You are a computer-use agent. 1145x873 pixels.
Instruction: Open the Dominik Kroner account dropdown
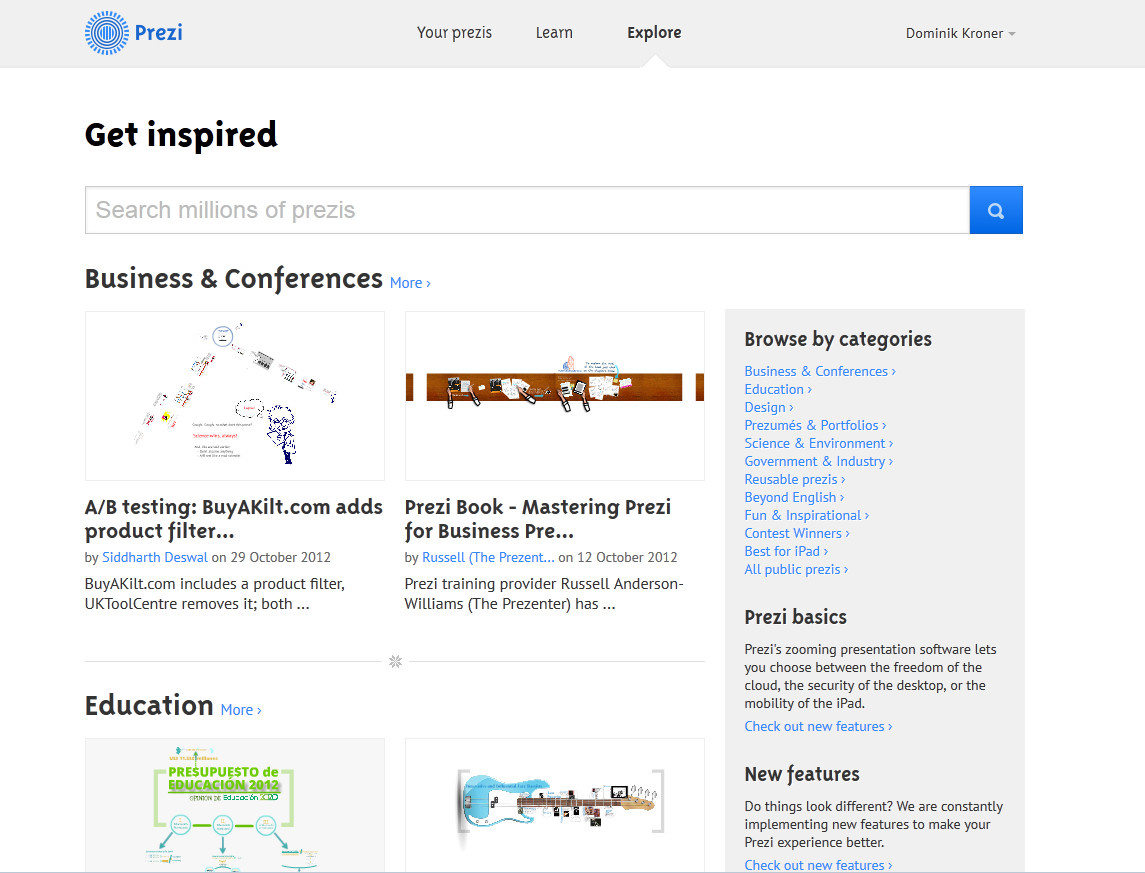tap(960, 33)
